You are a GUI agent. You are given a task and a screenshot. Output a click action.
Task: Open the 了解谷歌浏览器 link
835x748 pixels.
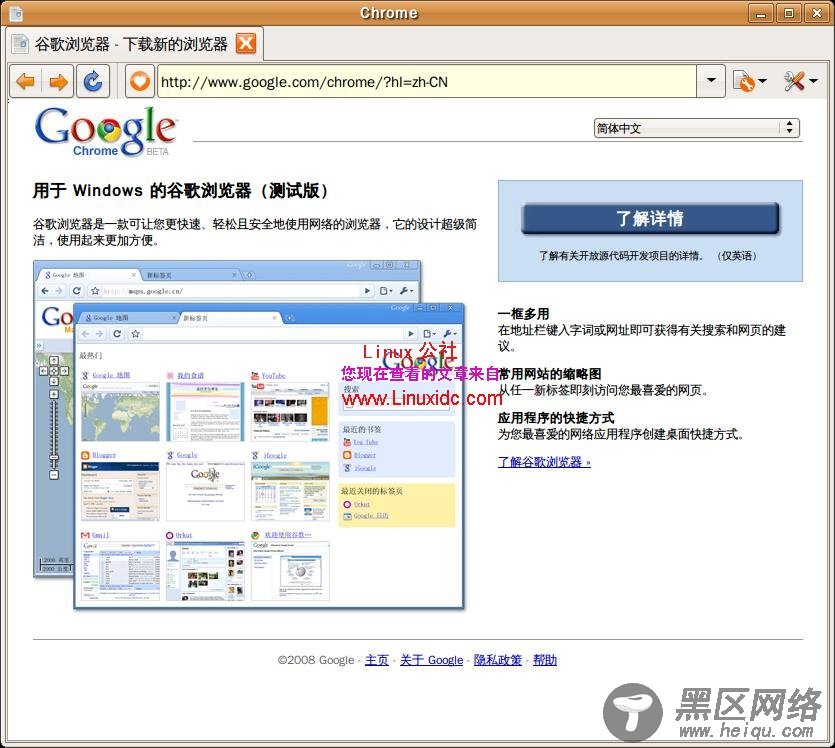[x=544, y=462]
